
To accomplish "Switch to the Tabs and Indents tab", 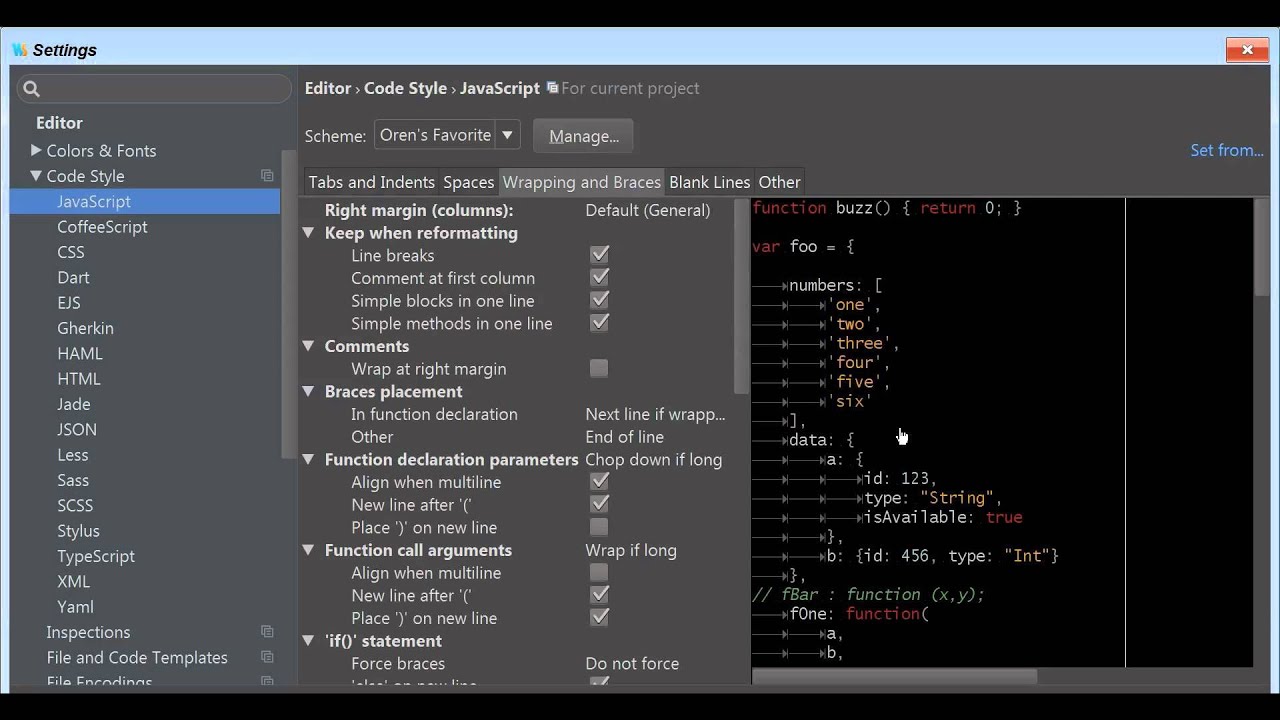I will coord(371,182).
